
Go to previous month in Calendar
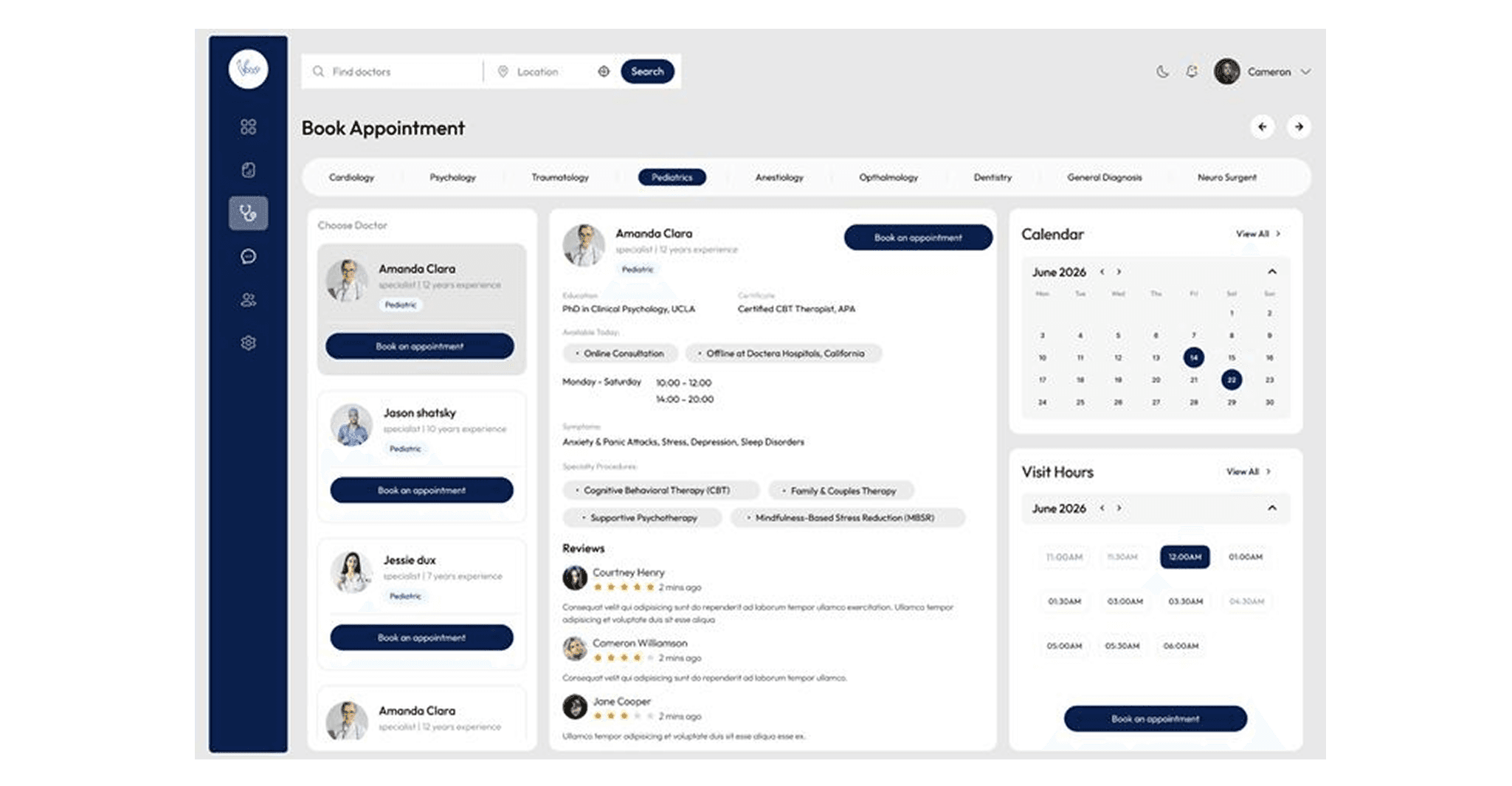pyautogui.click(x=1102, y=272)
